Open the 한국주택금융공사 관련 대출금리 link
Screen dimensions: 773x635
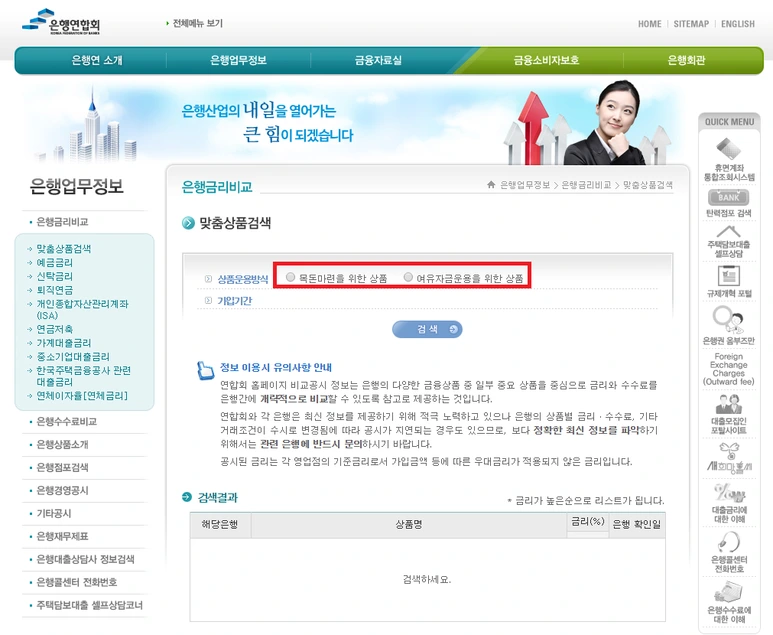(x=83, y=376)
